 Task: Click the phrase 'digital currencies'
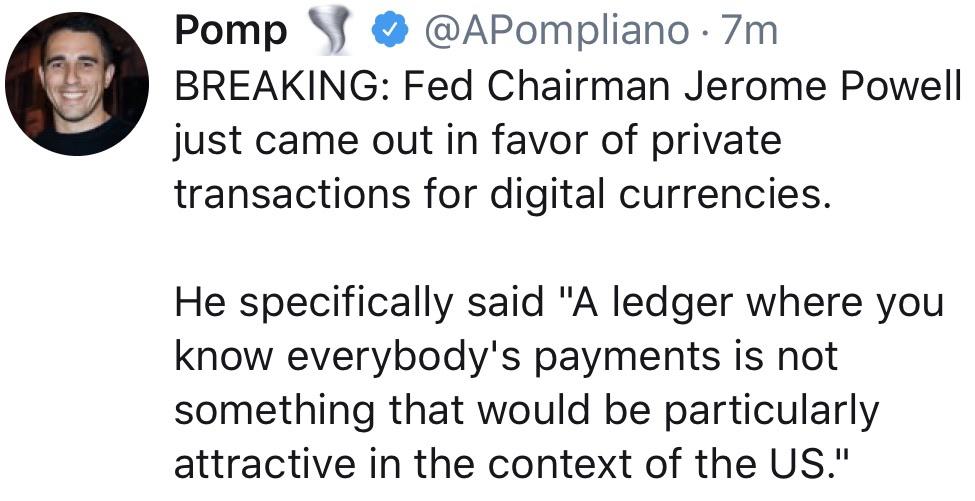[x=660, y=194]
